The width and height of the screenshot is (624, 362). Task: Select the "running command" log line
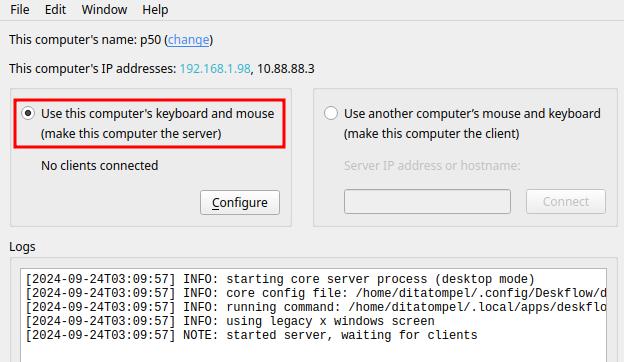point(316,307)
